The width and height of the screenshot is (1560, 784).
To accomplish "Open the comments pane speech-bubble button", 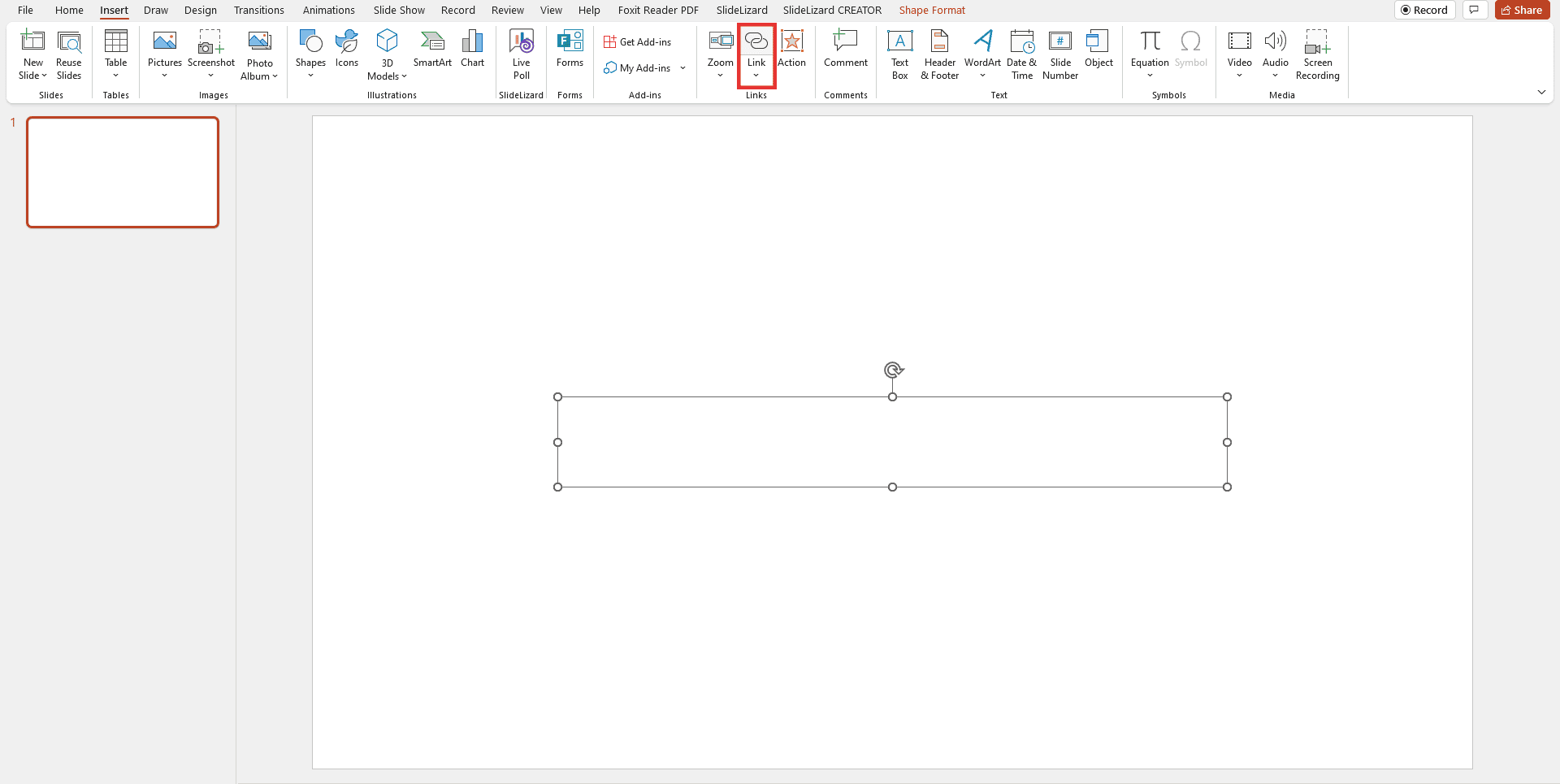I will click(1474, 10).
